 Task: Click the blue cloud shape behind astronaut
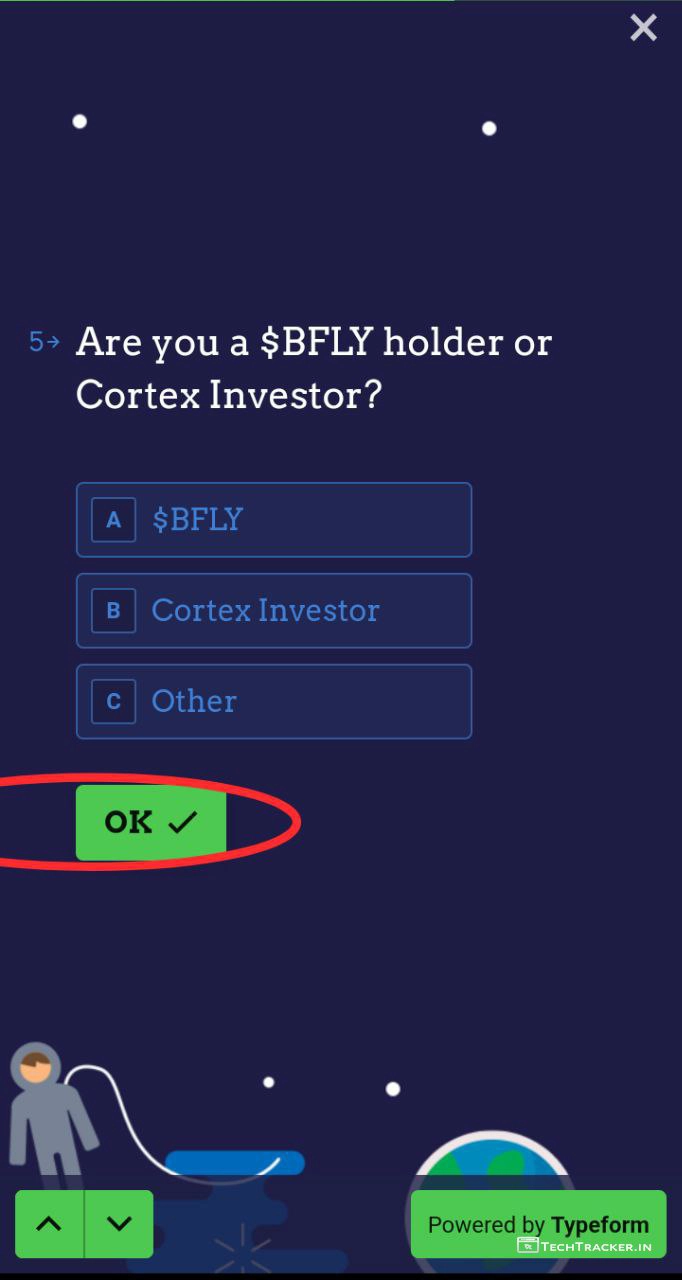pos(235,1163)
